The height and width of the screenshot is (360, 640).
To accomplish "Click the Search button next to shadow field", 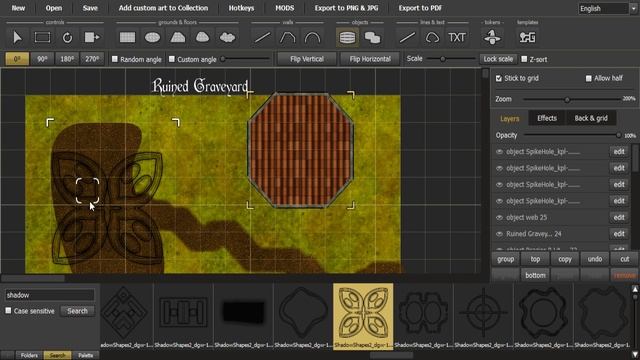I will click(77, 311).
